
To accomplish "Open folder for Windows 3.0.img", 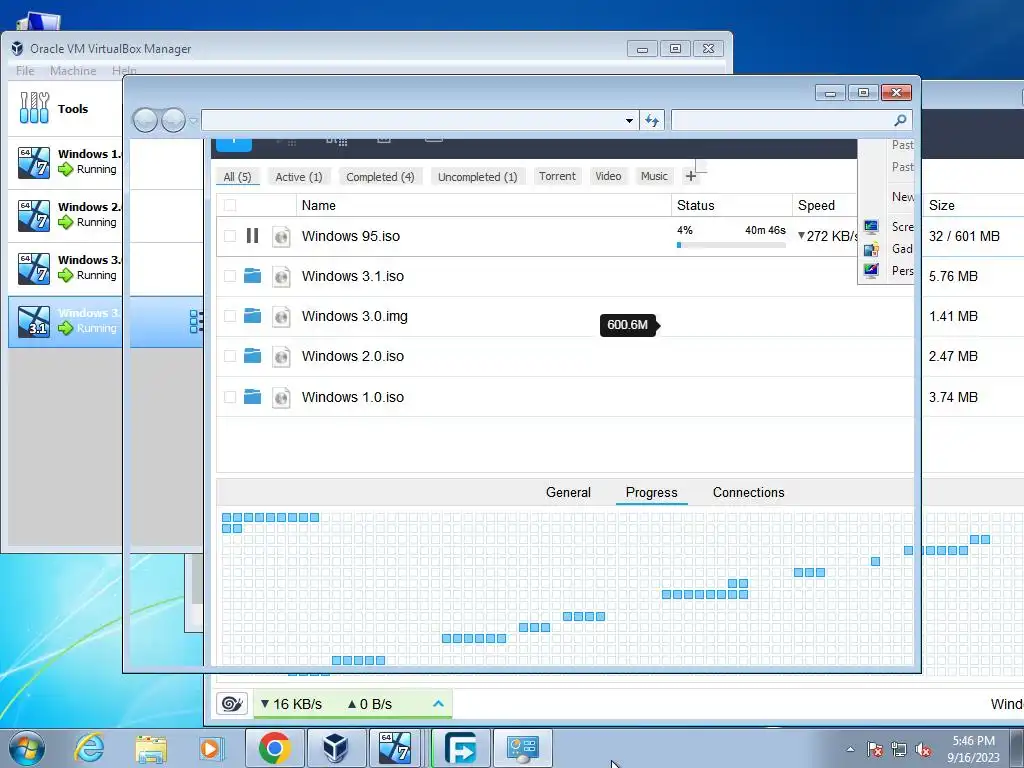I will click(252, 316).
